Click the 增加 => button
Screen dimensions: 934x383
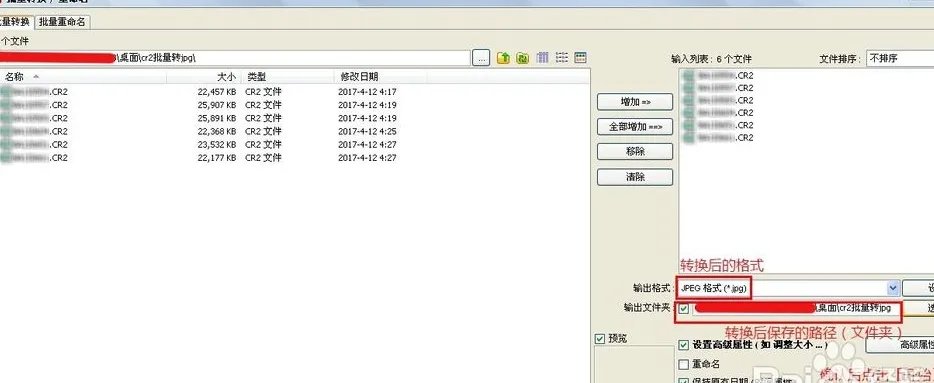pyautogui.click(x=635, y=102)
